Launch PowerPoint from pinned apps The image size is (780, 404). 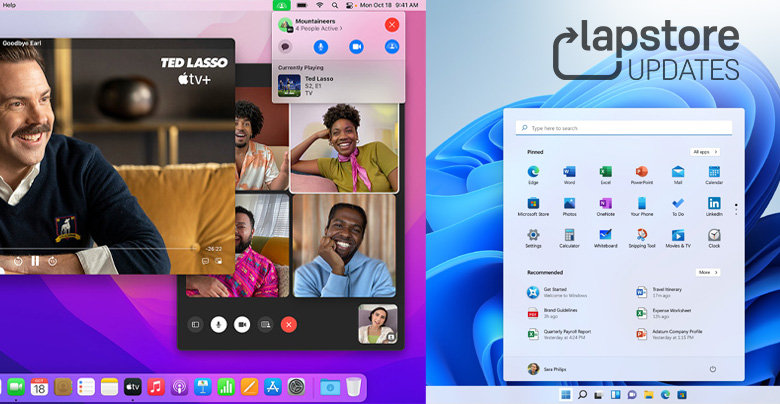point(642,175)
